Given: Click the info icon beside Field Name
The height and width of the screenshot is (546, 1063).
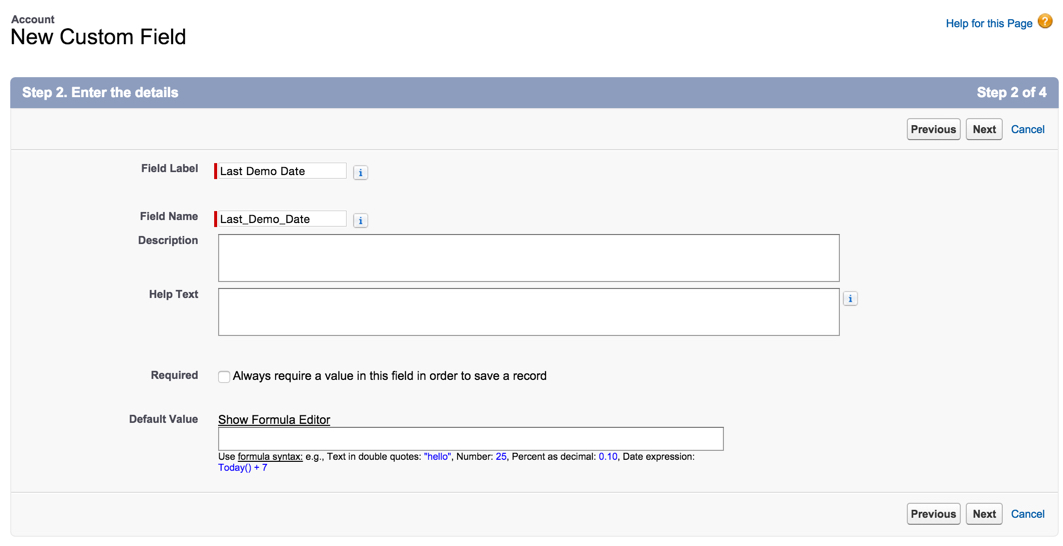Looking at the screenshot, I should (x=361, y=221).
